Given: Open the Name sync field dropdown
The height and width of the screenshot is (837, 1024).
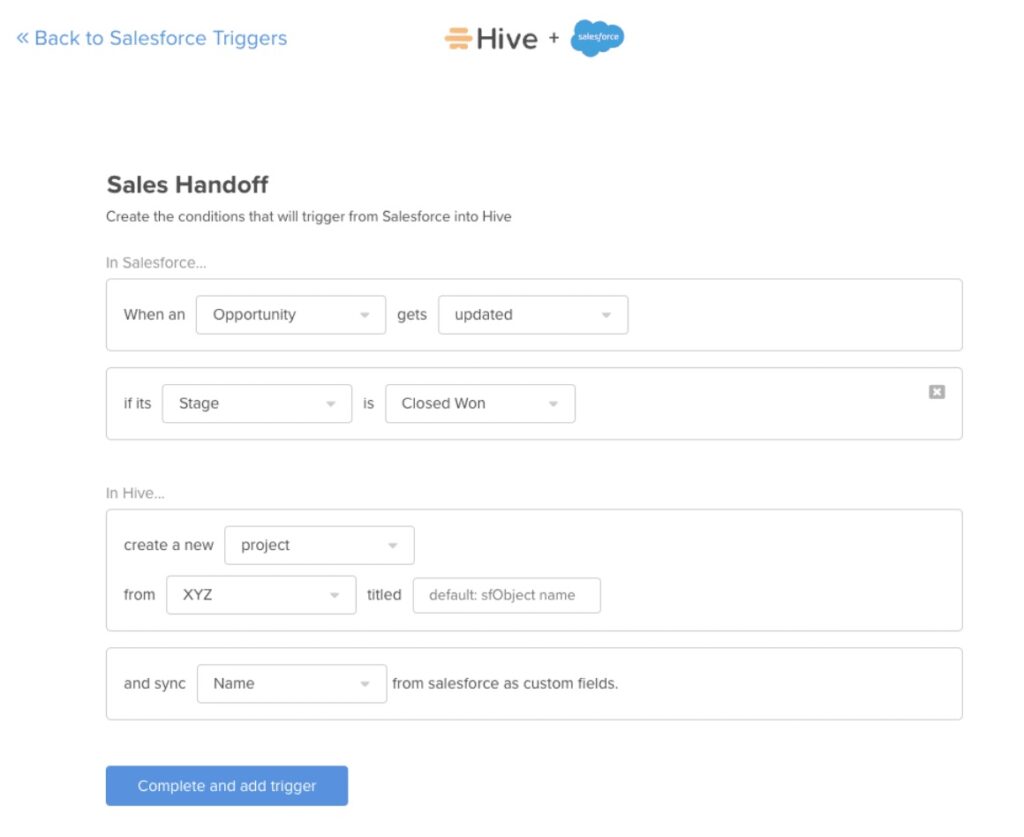Looking at the screenshot, I should [292, 683].
